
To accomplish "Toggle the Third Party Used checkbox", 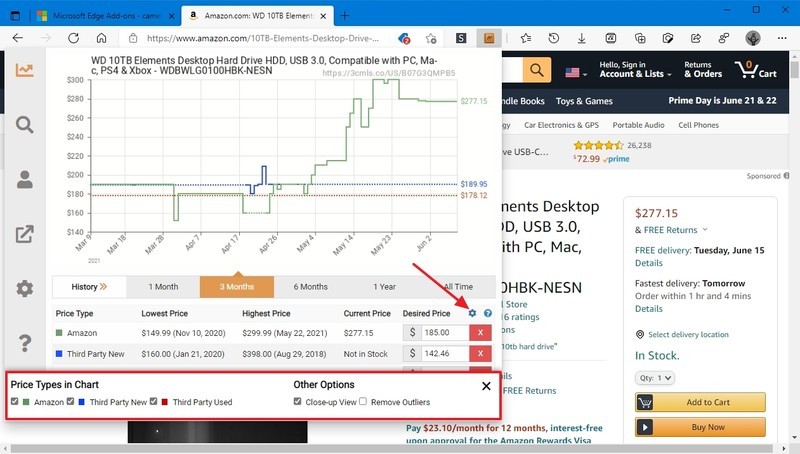I will pos(154,401).
